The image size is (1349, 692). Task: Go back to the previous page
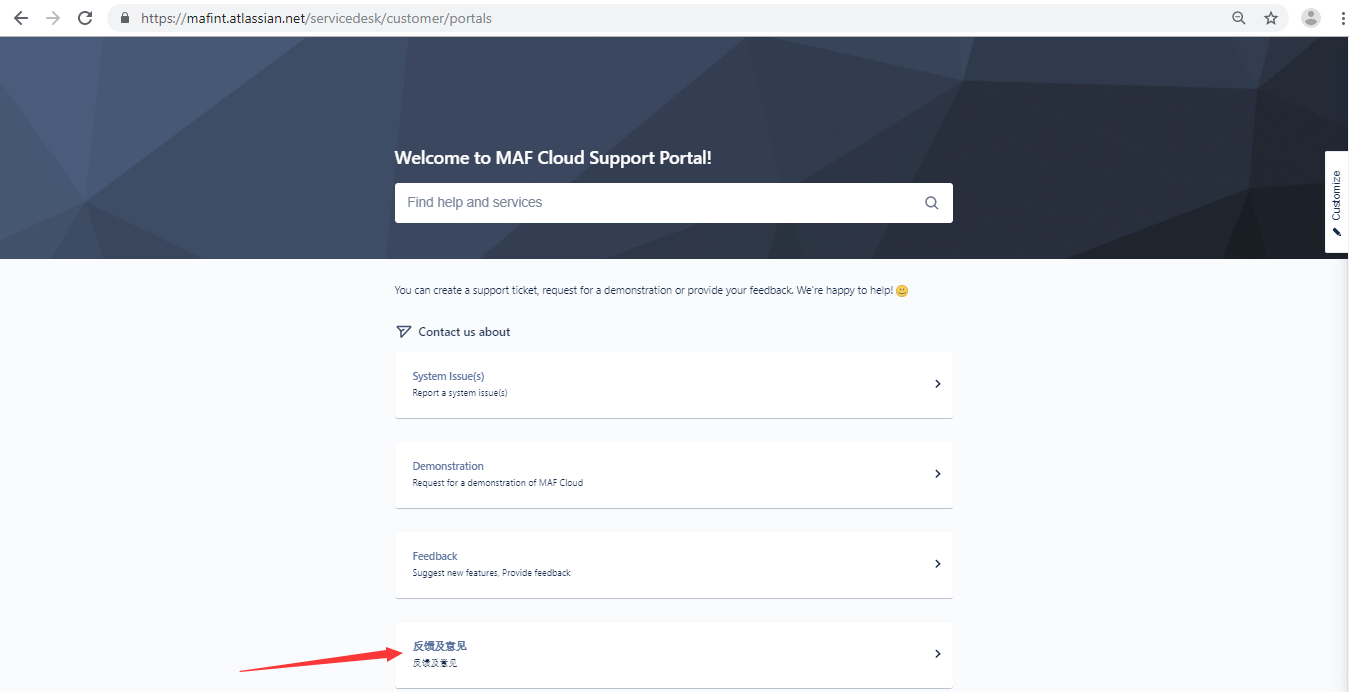click(x=21, y=18)
